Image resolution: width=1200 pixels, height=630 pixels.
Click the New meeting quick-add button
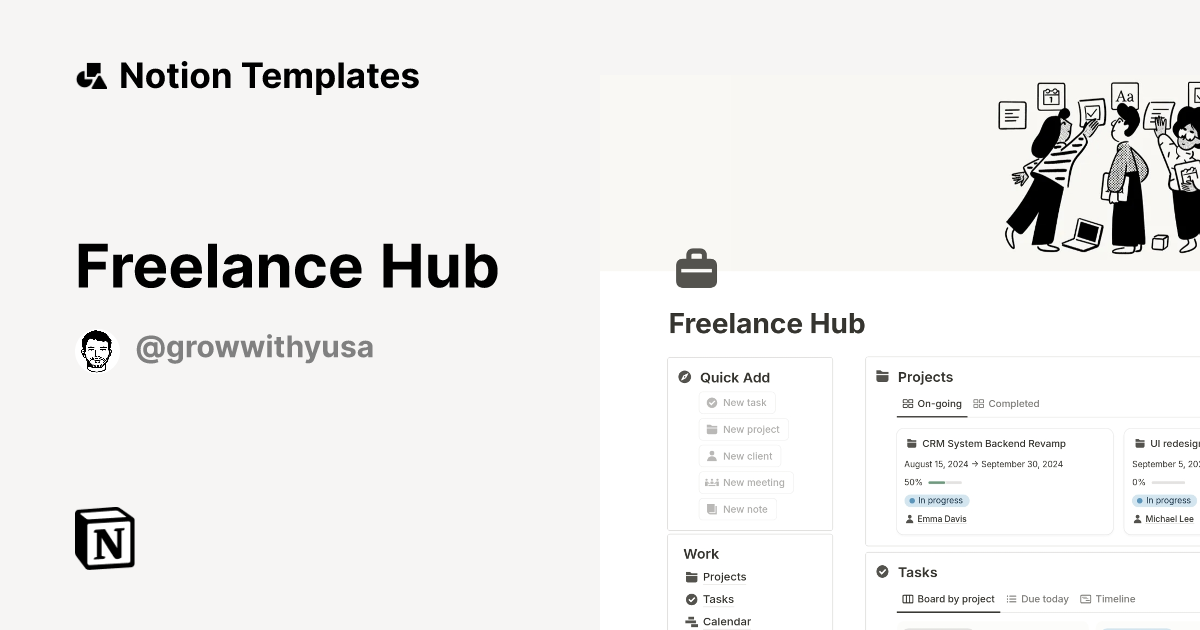click(746, 482)
